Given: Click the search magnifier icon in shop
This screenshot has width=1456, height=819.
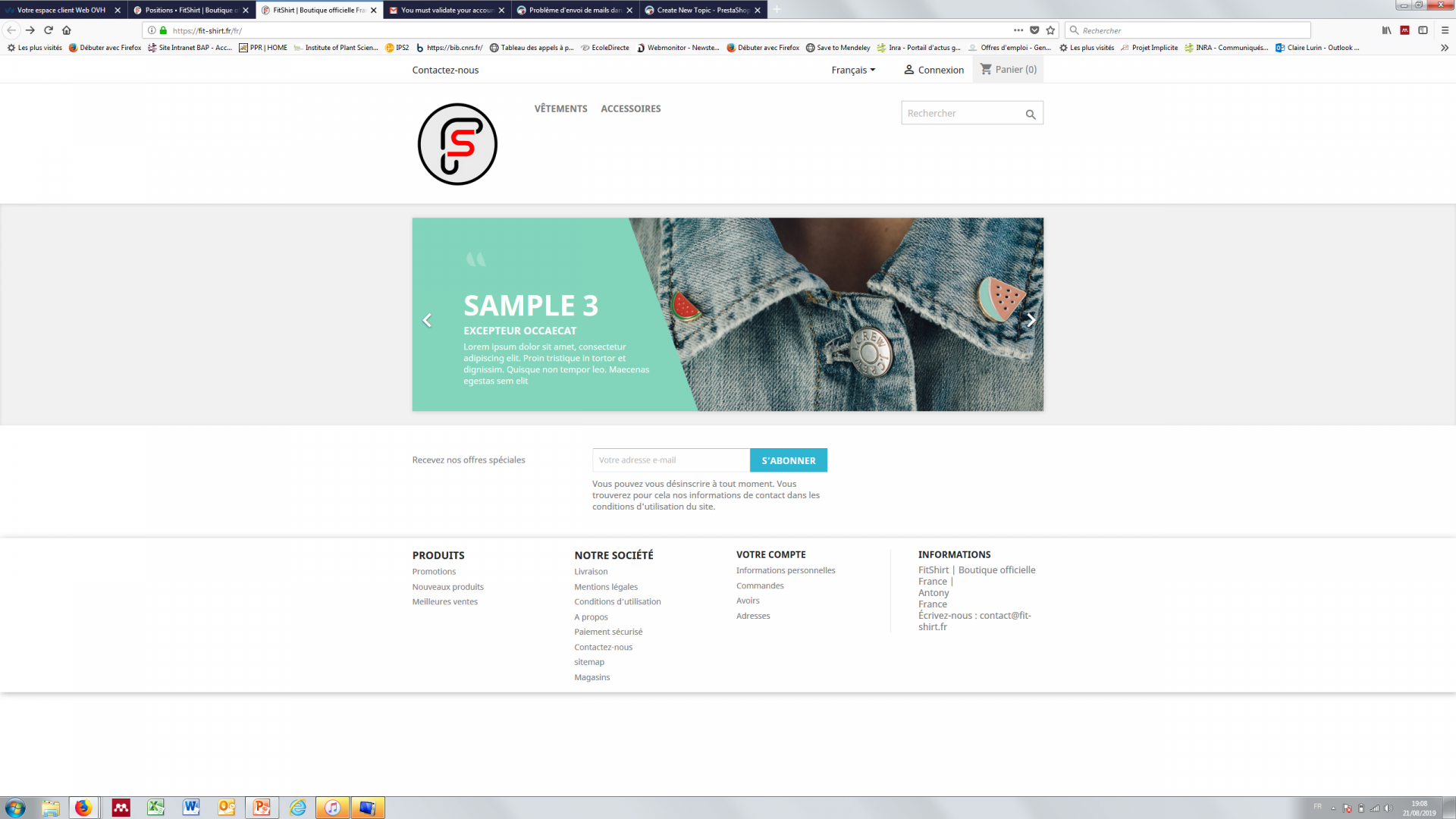Looking at the screenshot, I should click(x=1030, y=115).
